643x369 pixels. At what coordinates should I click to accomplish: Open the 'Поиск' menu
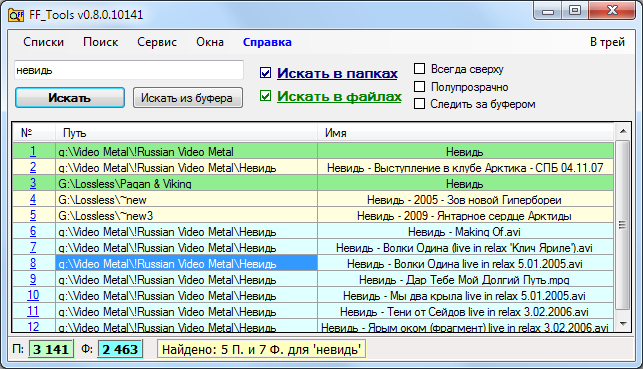click(x=100, y=42)
